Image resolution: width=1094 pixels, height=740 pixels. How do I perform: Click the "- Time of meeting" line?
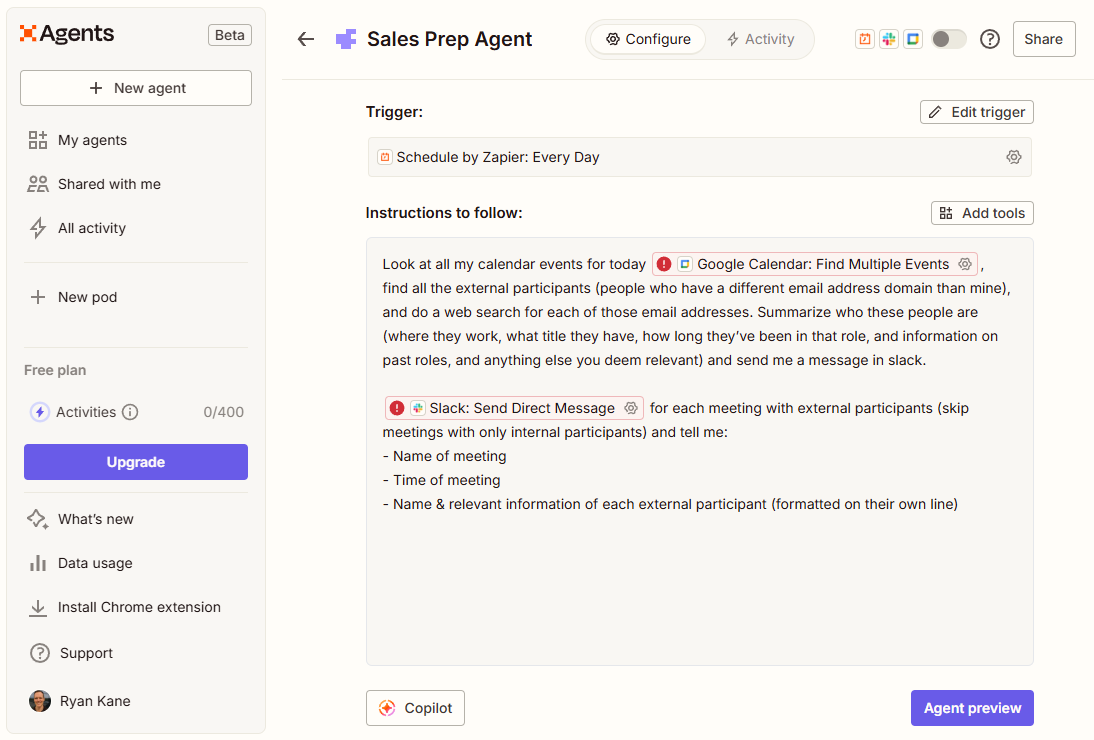(442, 480)
